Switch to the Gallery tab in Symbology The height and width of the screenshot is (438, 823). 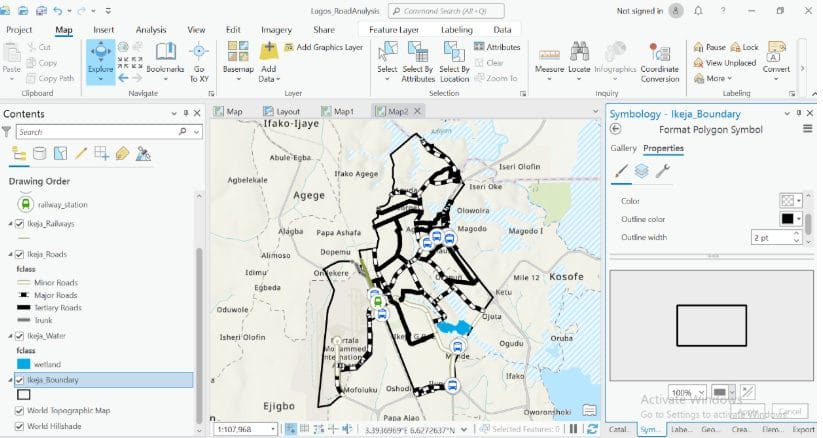coord(623,148)
